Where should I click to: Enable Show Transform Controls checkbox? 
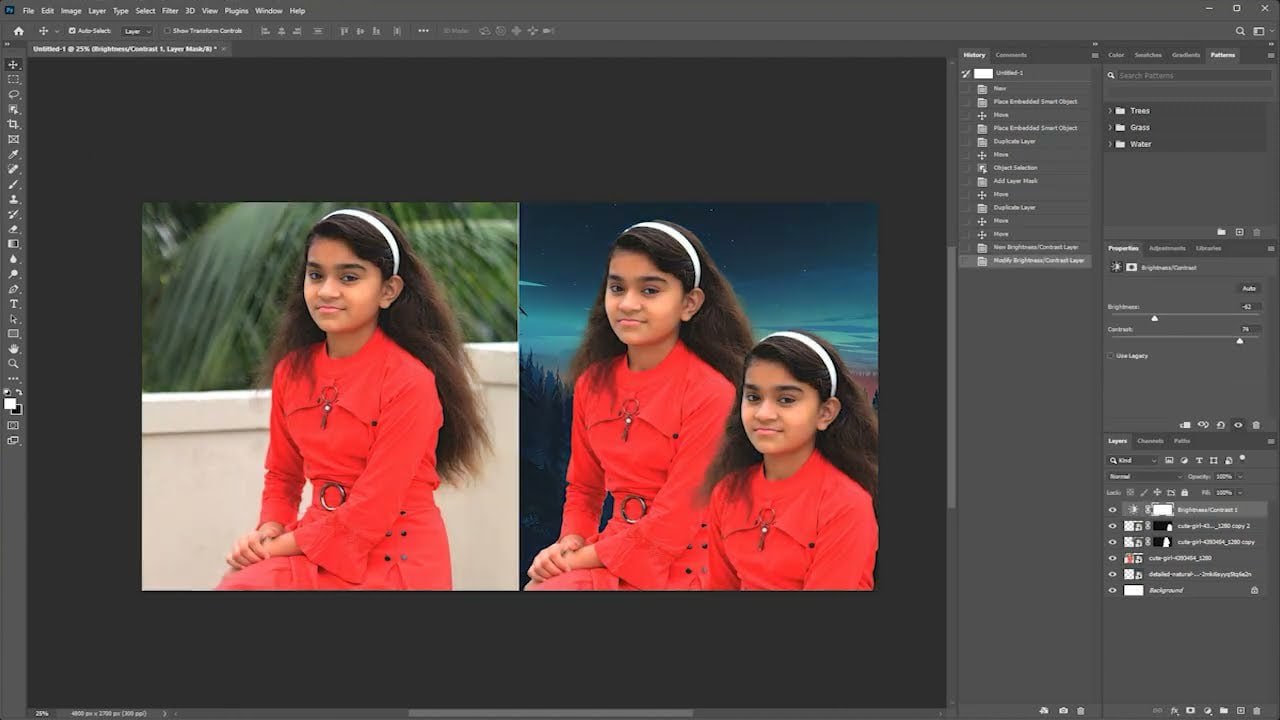(167, 31)
